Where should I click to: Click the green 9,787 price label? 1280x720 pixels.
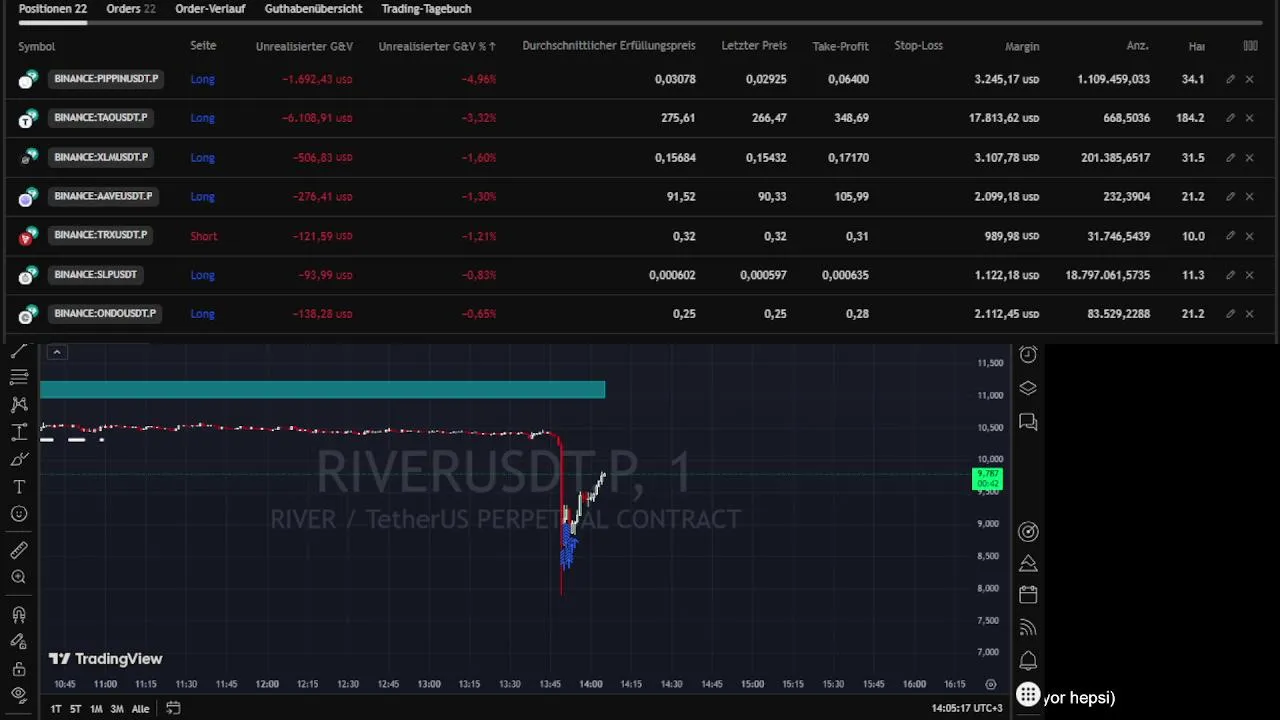tap(987, 479)
